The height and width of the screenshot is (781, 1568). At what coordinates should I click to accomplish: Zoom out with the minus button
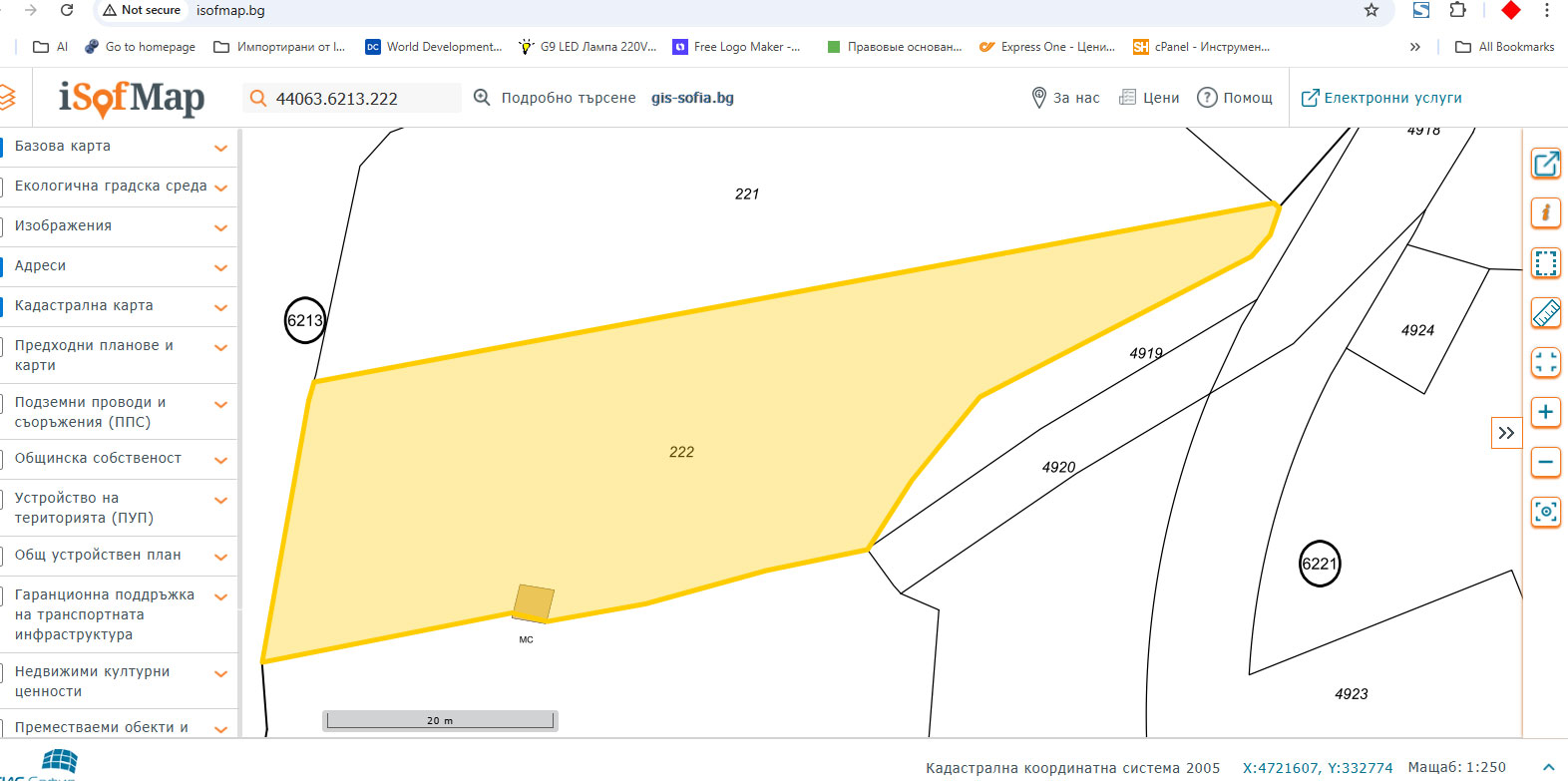click(x=1545, y=462)
